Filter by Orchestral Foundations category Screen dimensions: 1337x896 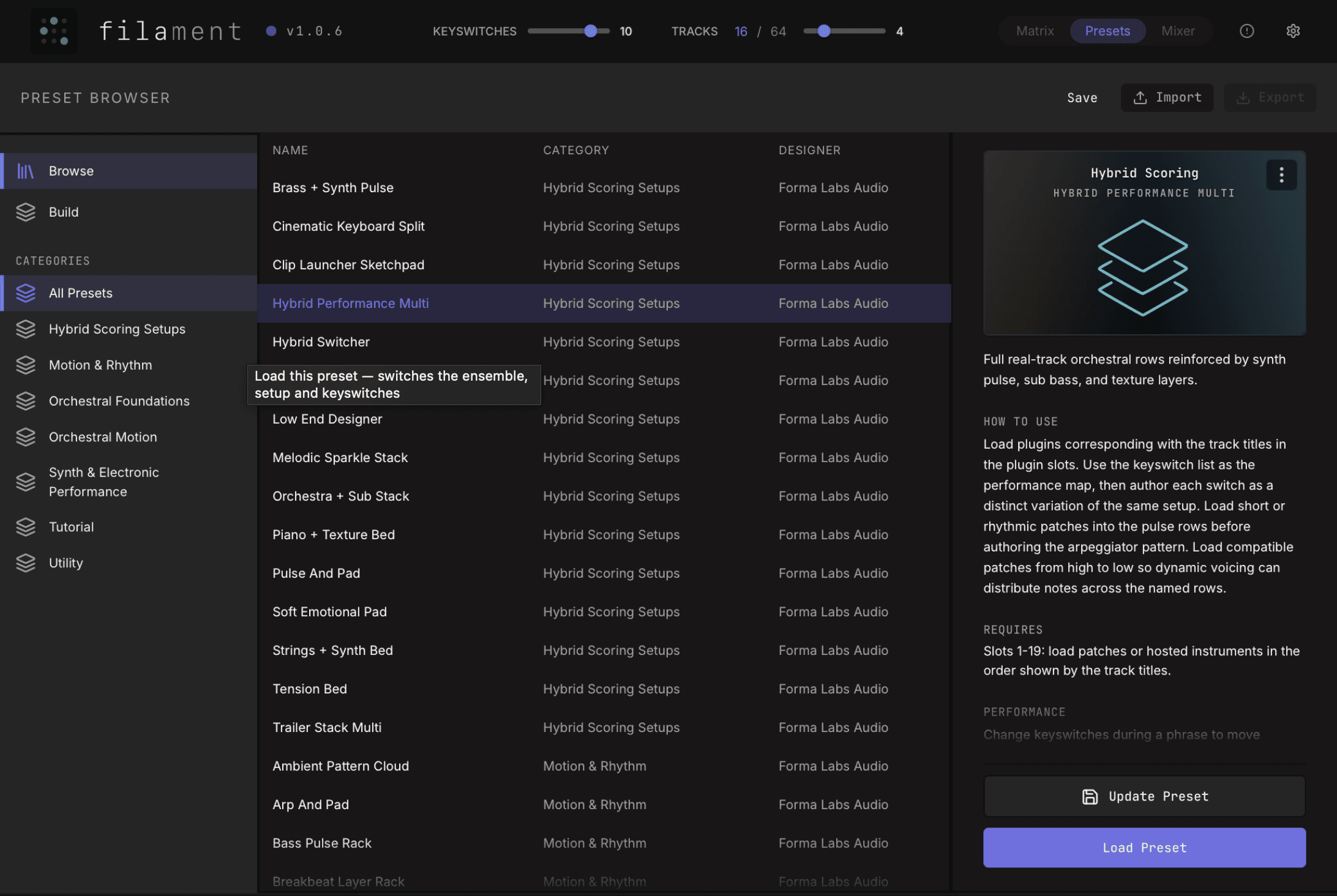tap(129, 401)
